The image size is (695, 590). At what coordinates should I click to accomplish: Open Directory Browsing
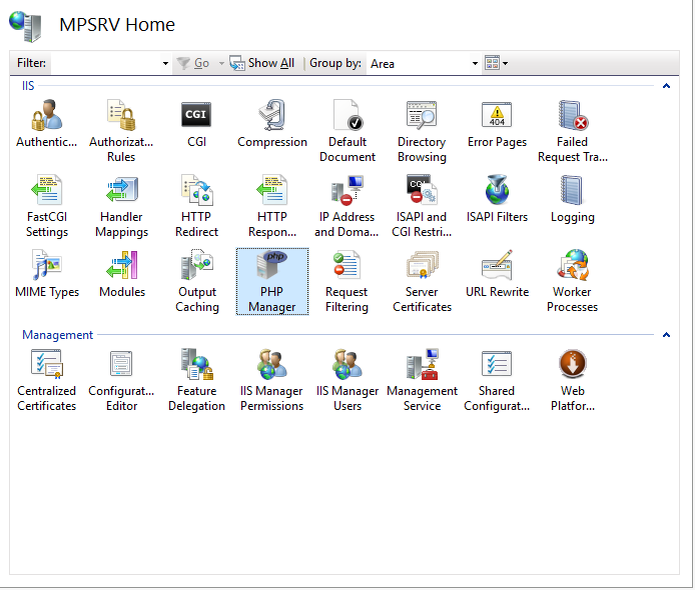pyautogui.click(x=422, y=131)
